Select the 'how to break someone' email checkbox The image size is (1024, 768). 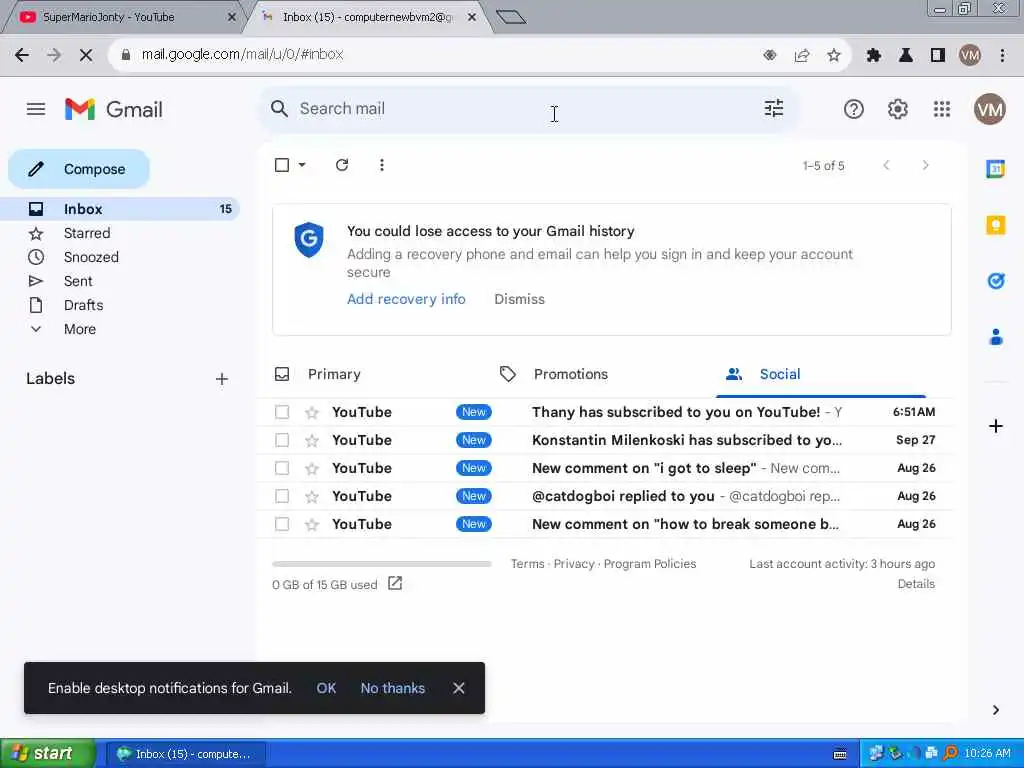[282, 524]
